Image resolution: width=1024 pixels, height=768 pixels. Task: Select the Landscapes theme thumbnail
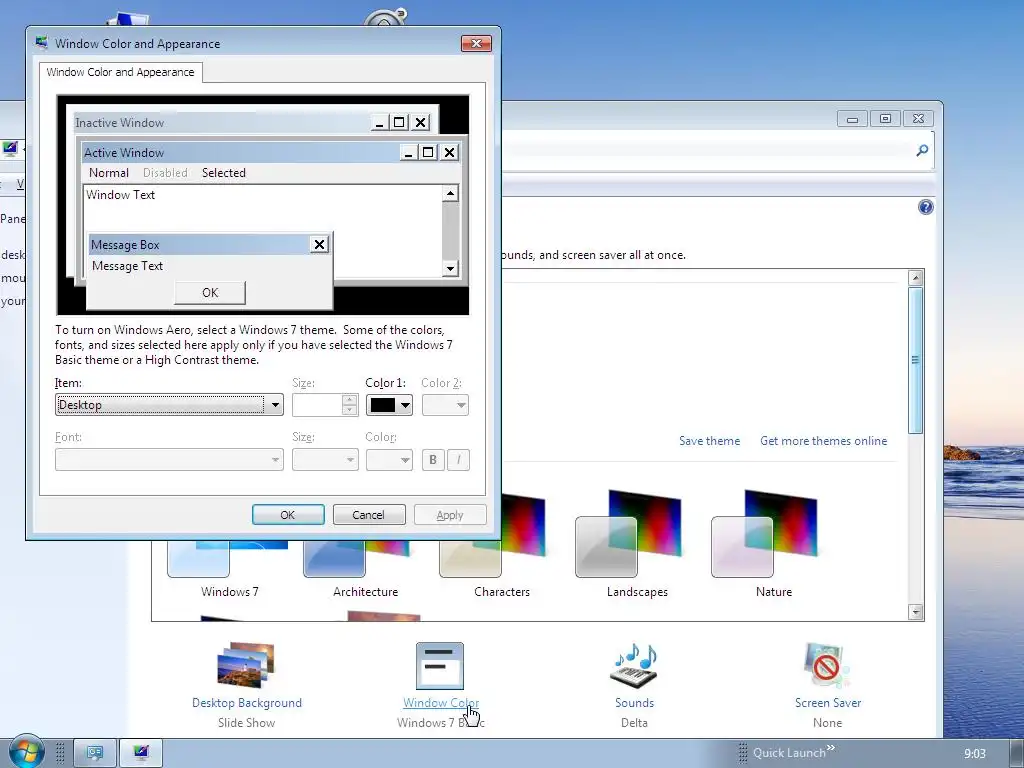pyautogui.click(x=628, y=534)
